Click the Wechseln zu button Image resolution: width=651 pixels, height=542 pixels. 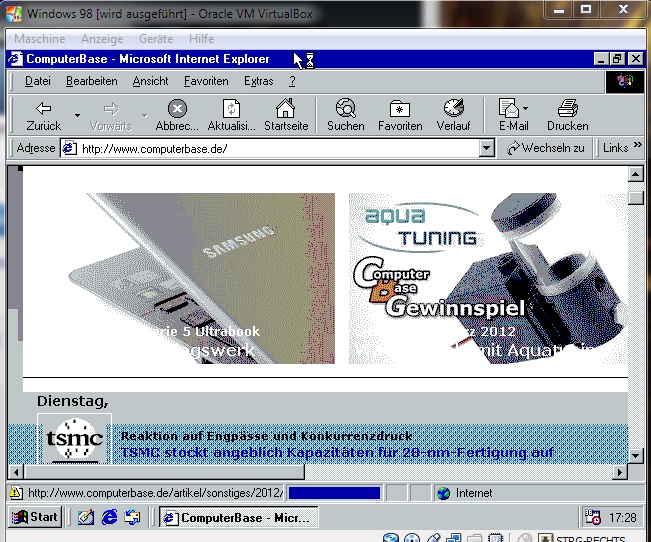(546, 148)
